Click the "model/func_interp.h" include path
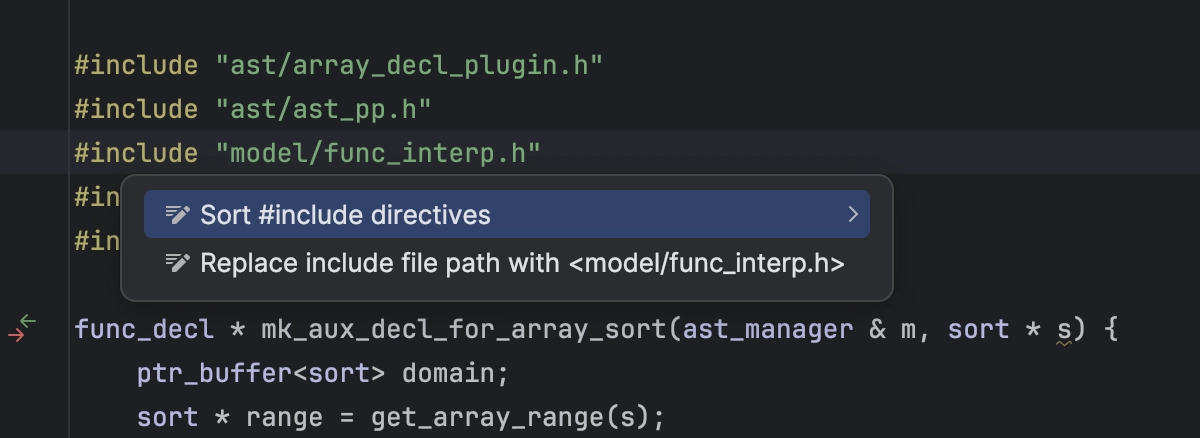Screen dimensions: 1200x438 point(378,153)
